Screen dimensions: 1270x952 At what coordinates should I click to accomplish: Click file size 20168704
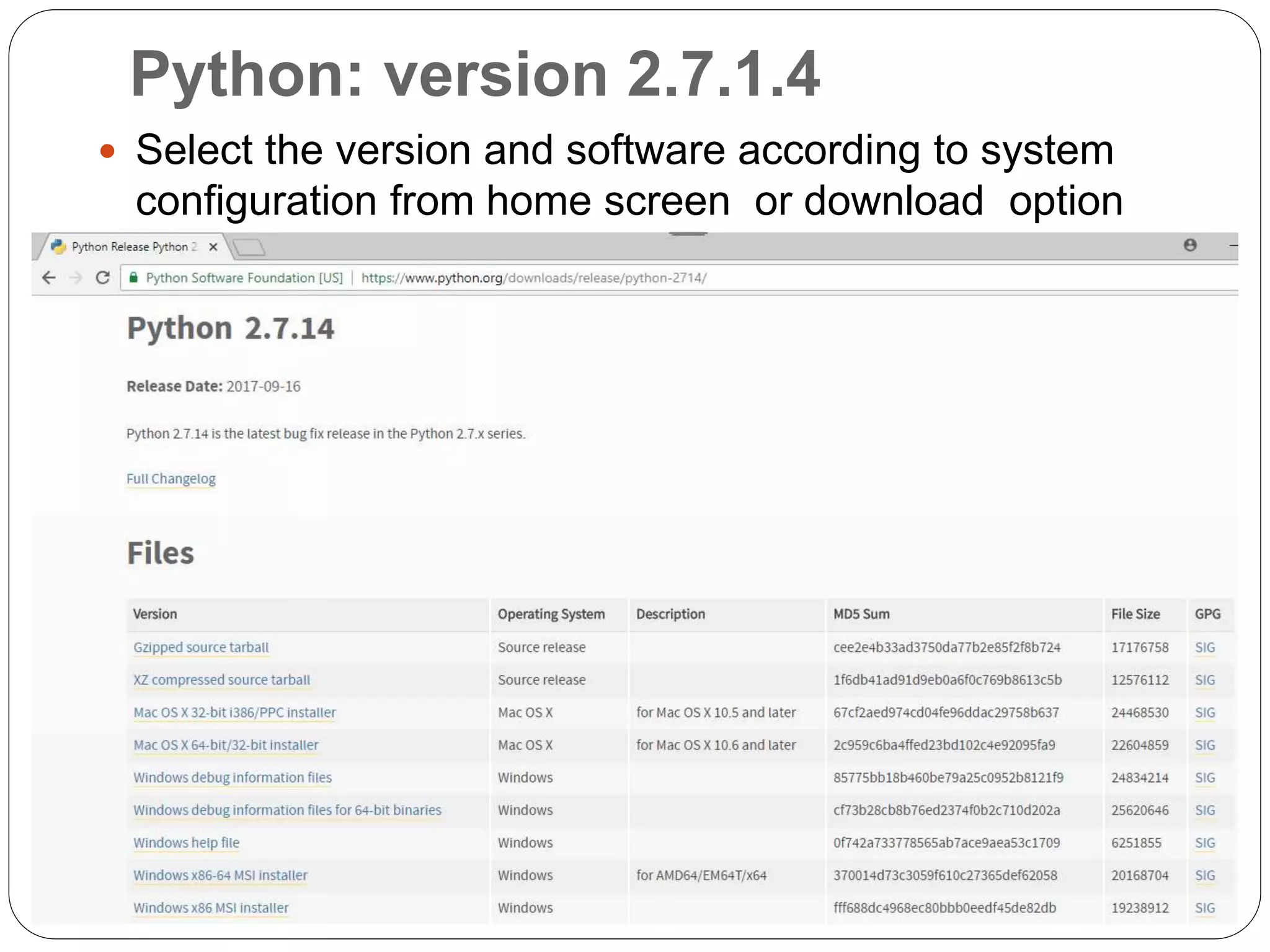(x=1140, y=875)
